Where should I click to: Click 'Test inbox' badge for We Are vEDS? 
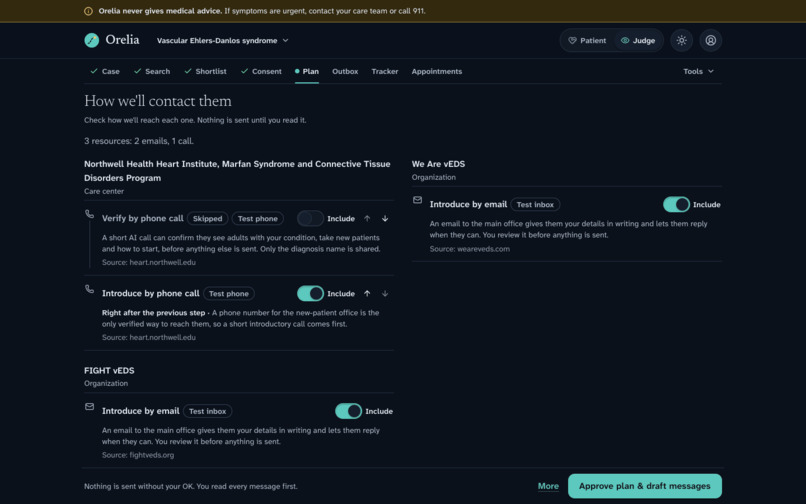click(535, 204)
